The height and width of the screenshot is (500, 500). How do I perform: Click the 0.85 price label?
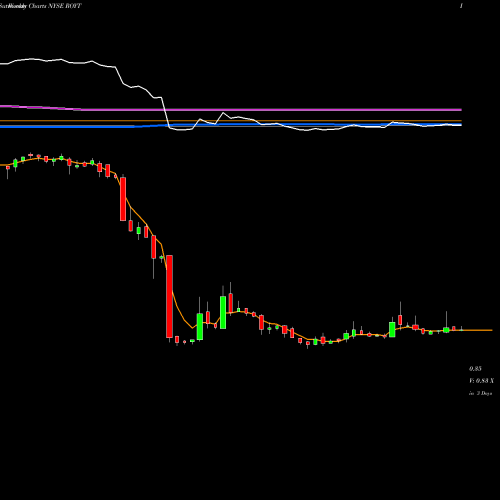pyautogui.click(x=475, y=369)
